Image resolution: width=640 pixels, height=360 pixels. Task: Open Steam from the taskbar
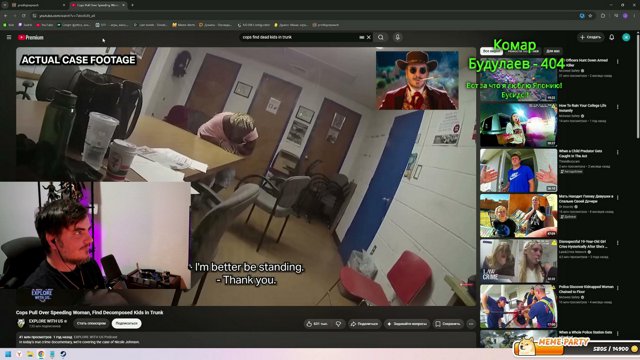pyautogui.click(x=63, y=354)
